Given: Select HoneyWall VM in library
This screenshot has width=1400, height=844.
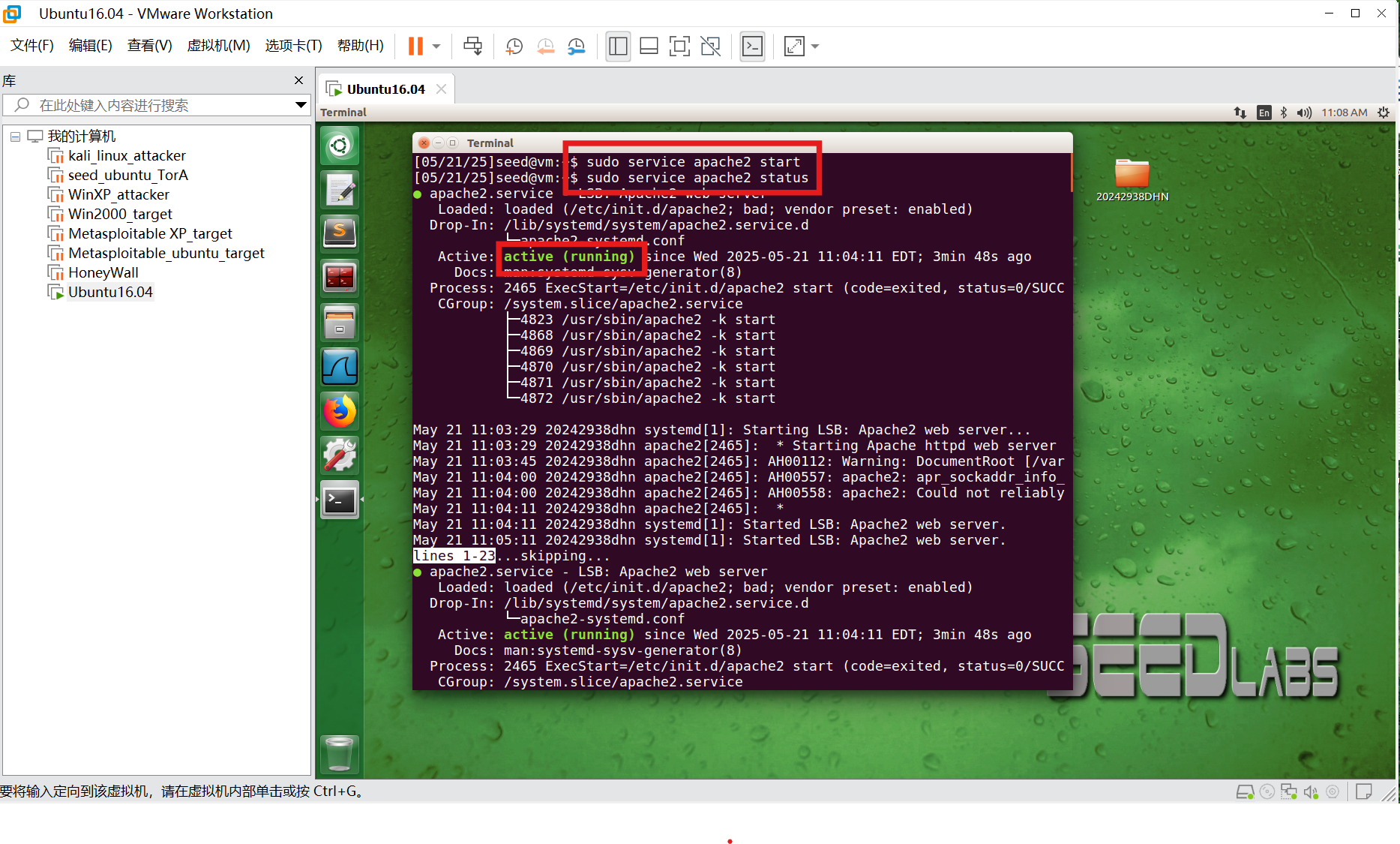Looking at the screenshot, I should tap(103, 272).
